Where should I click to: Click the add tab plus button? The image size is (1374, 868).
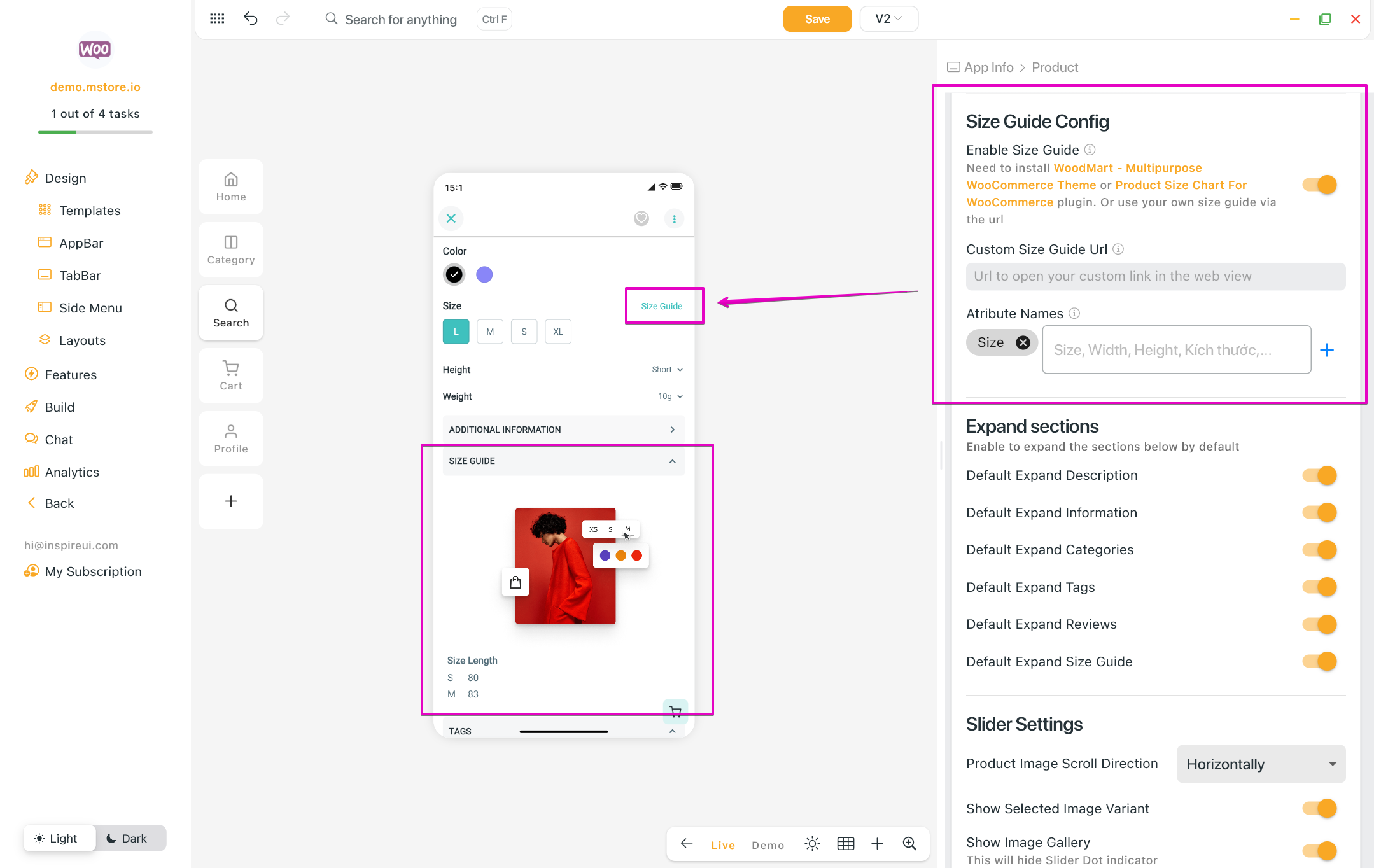point(231,501)
